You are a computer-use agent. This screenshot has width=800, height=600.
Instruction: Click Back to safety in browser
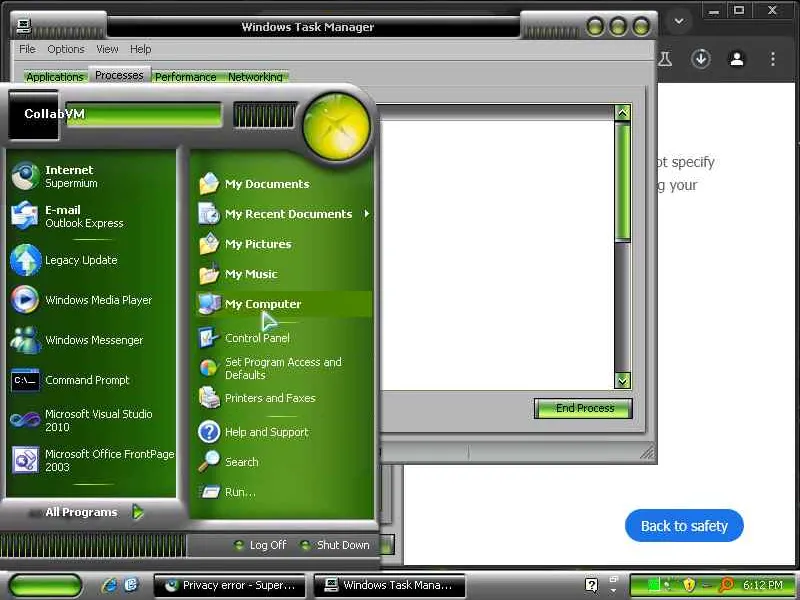[x=684, y=526]
